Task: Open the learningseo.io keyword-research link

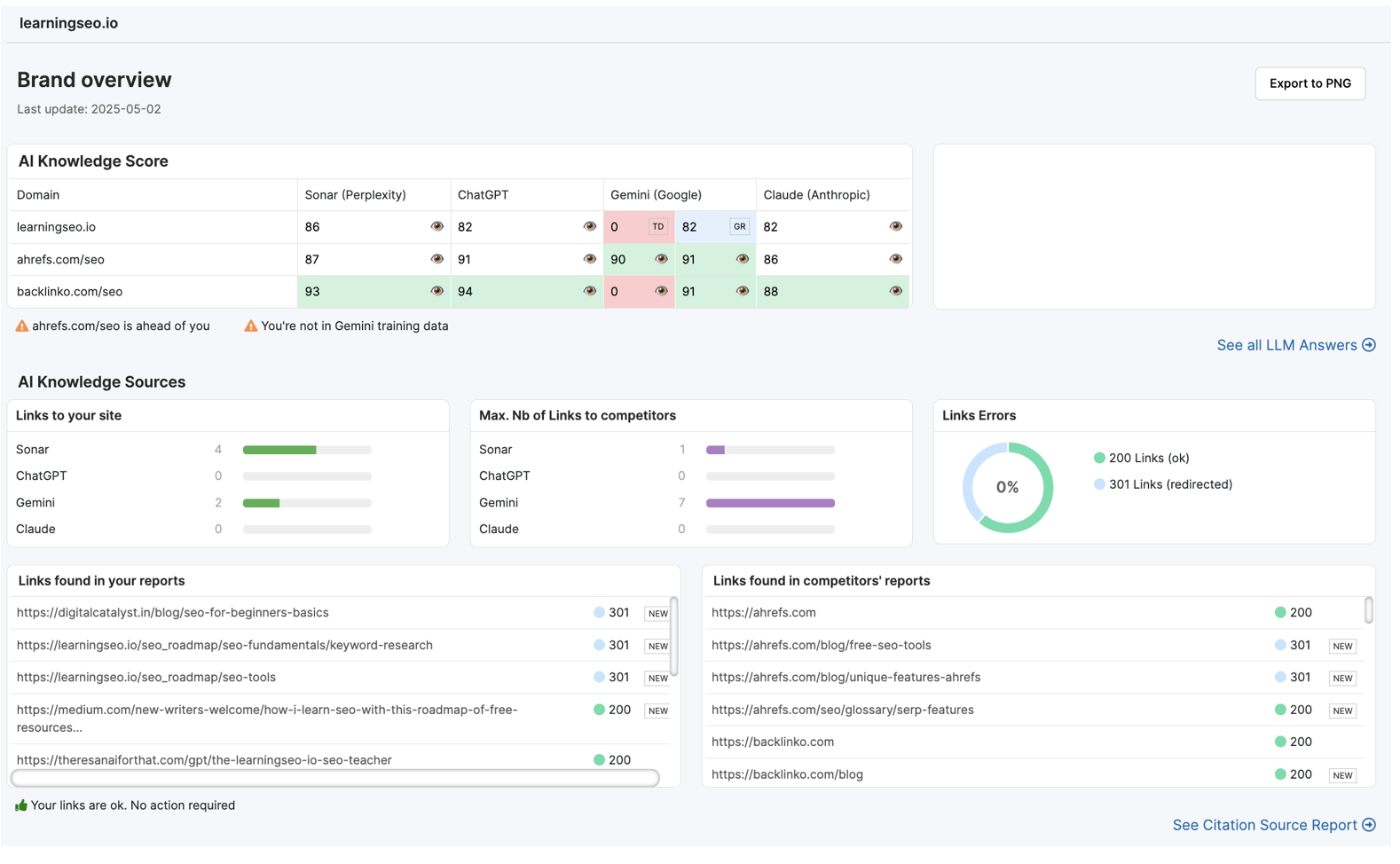Action: coord(224,645)
